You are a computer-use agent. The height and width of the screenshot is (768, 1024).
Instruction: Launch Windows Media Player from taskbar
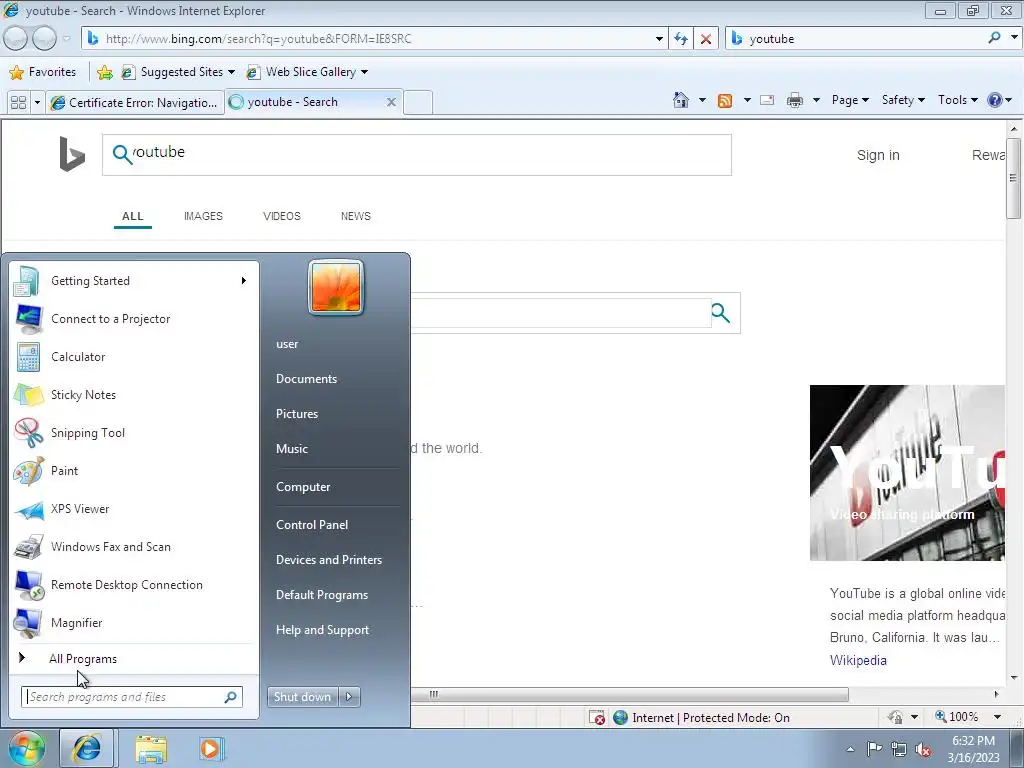pyautogui.click(x=211, y=748)
